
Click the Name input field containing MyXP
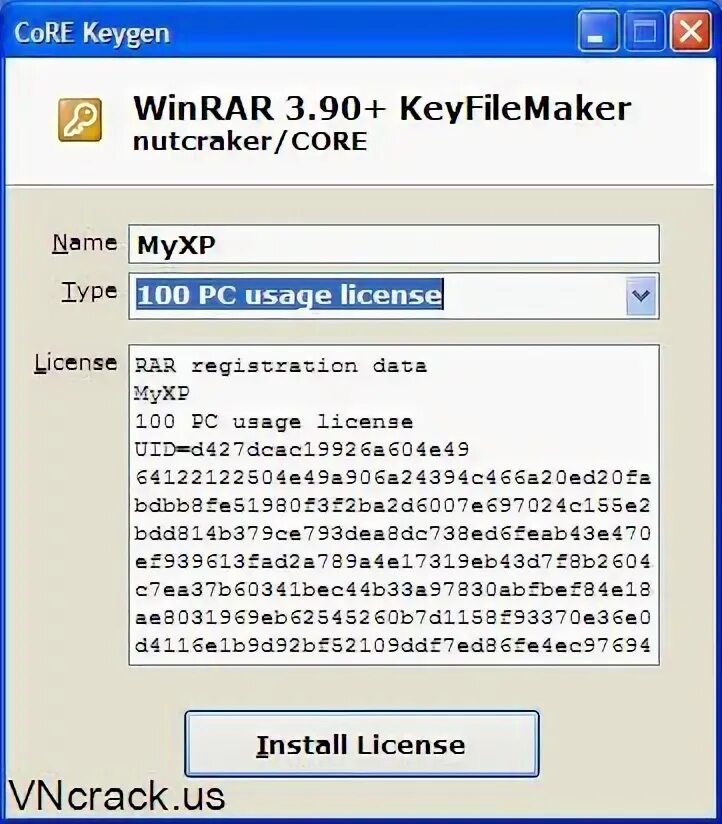[394, 244]
